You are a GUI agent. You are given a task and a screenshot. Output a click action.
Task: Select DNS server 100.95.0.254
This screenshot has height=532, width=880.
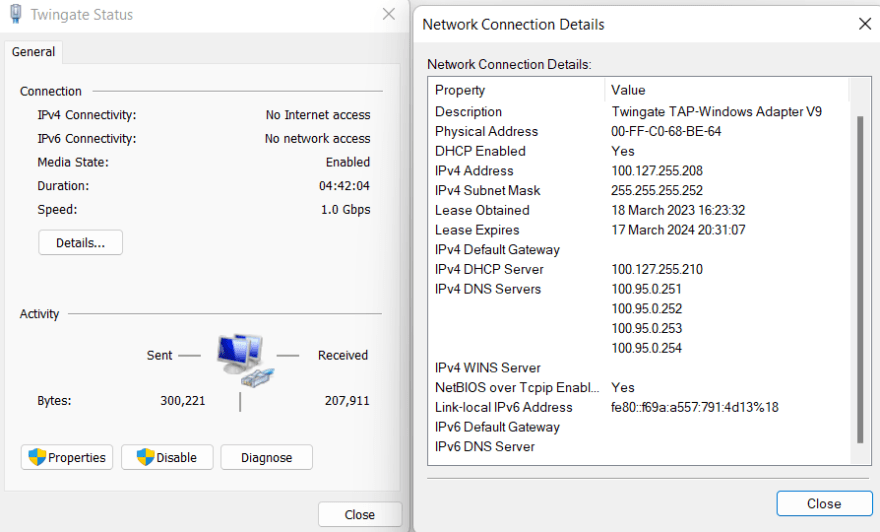[x=647, y=348]
